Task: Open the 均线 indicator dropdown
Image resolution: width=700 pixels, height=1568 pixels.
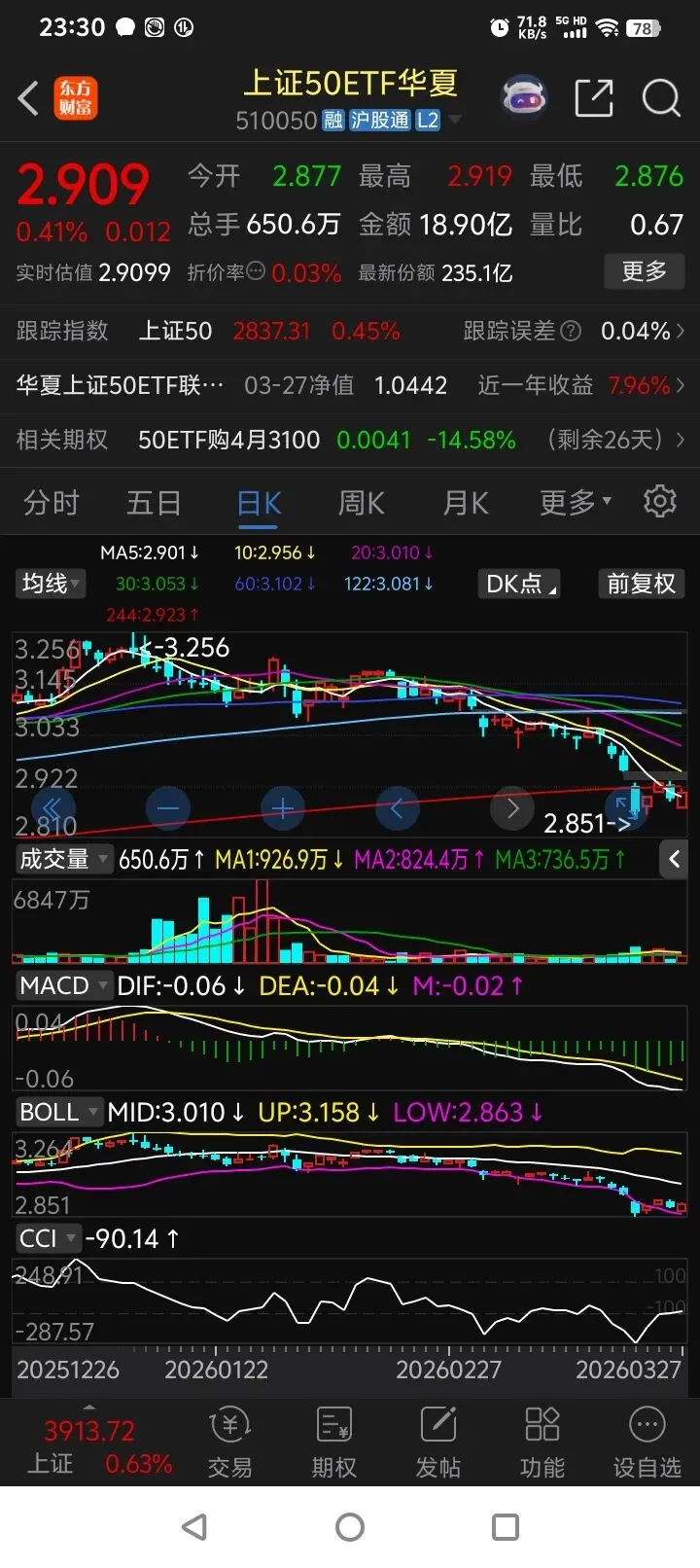Action: click(50, 584)
